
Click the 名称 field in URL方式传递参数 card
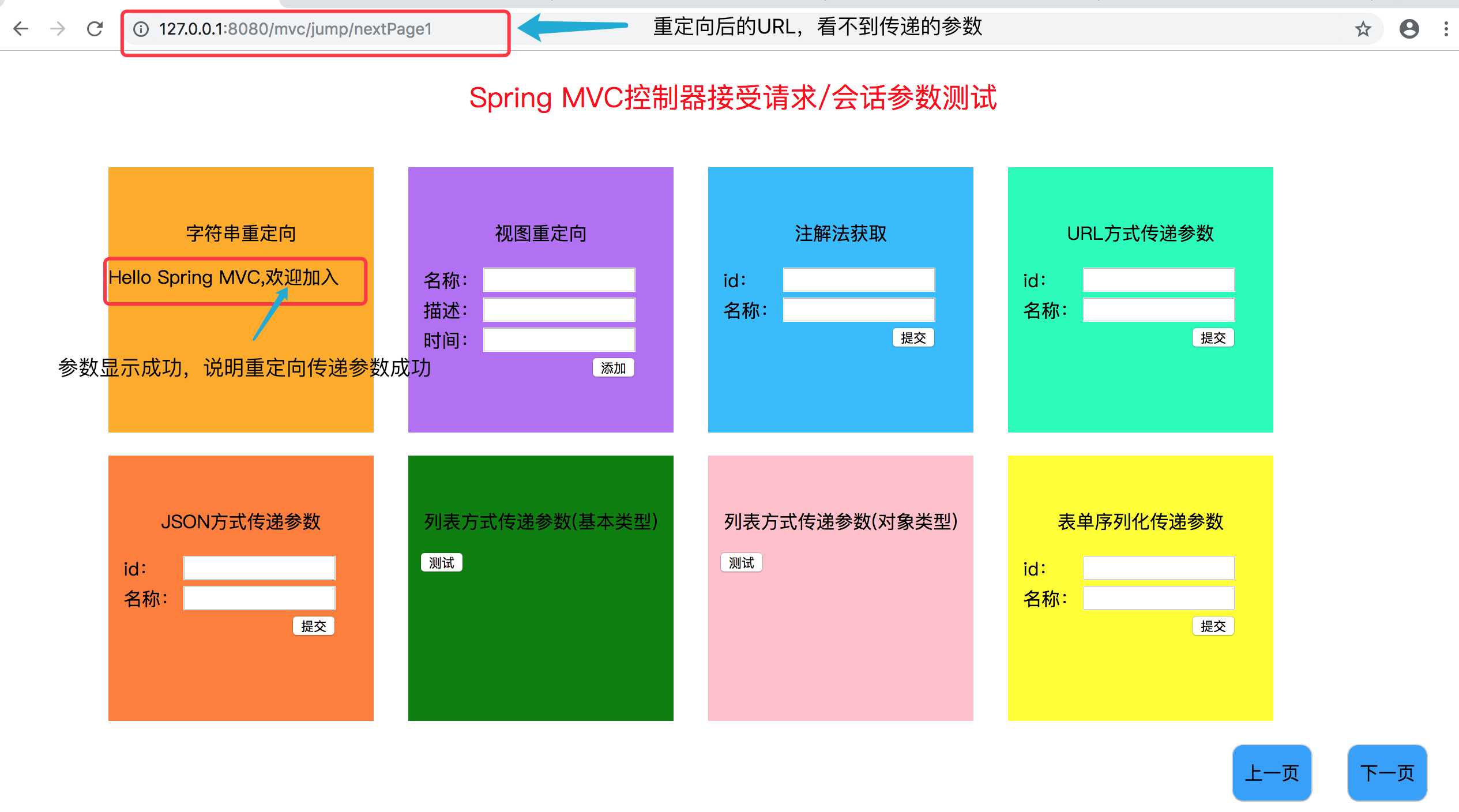pyautogui.click(x=1159, y=310)
